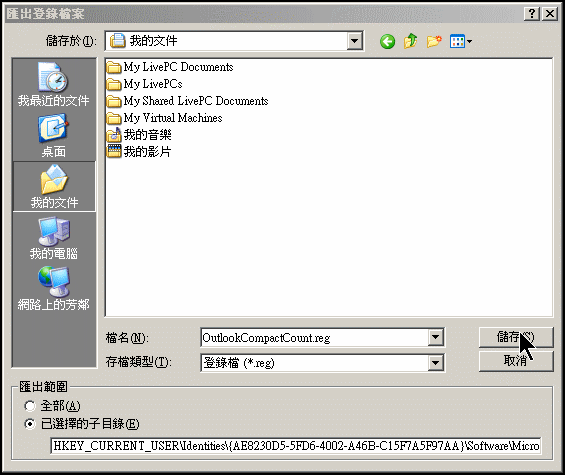Click the 取消 cancel button

point(516,361)
